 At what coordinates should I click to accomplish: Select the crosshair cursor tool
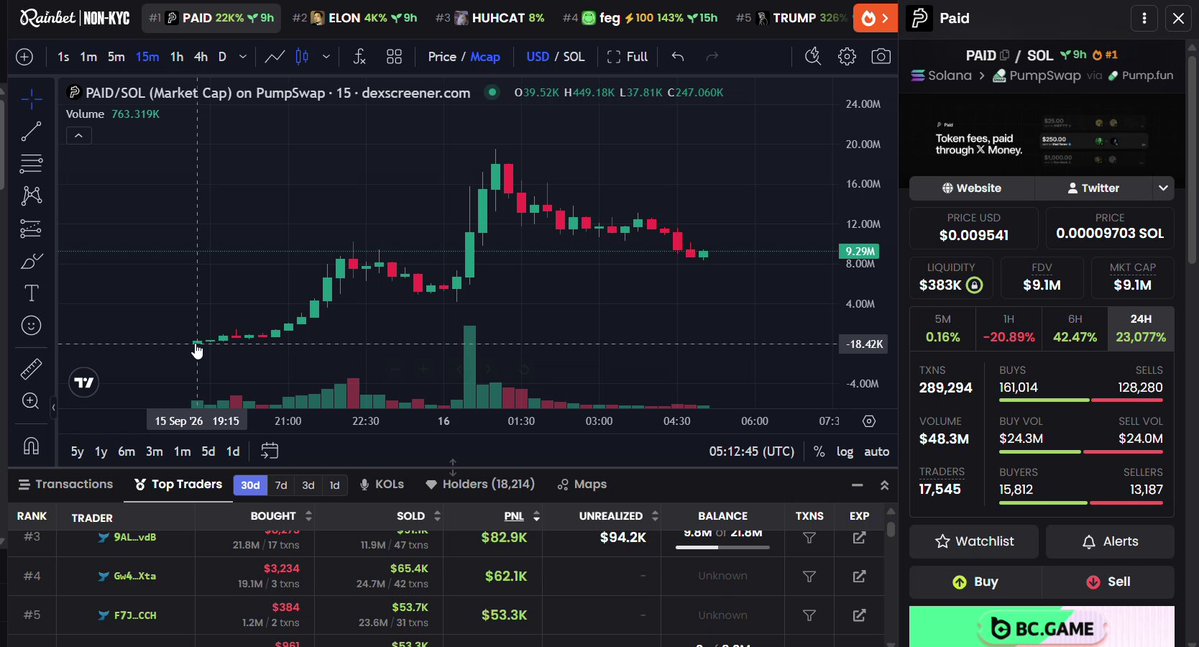(31, 99)
